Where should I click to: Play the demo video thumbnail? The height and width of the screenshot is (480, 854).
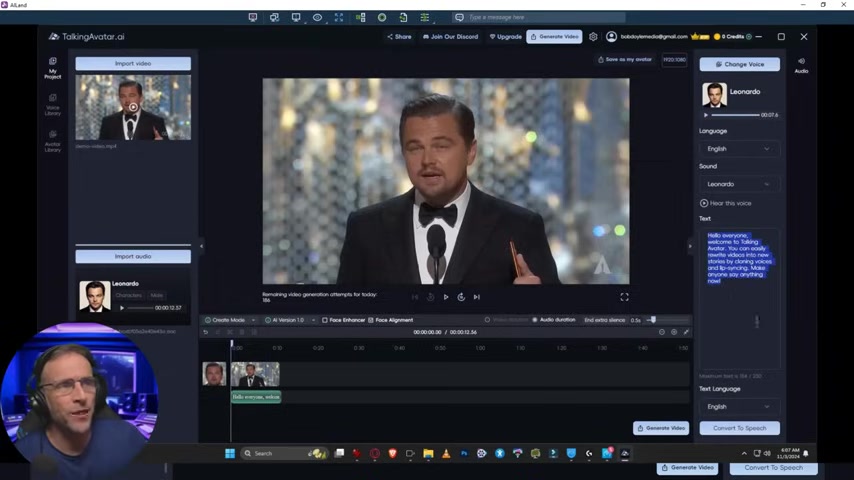[133, 107]
